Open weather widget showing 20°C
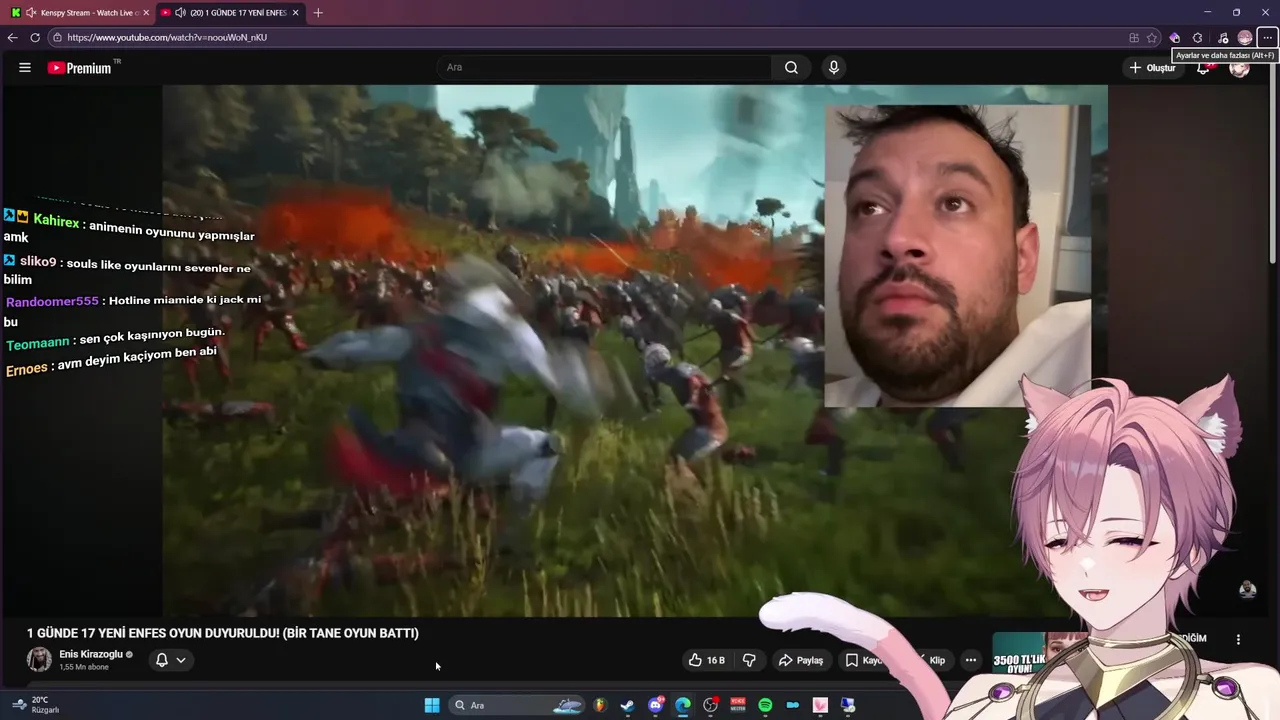 [x=35, y=705]
